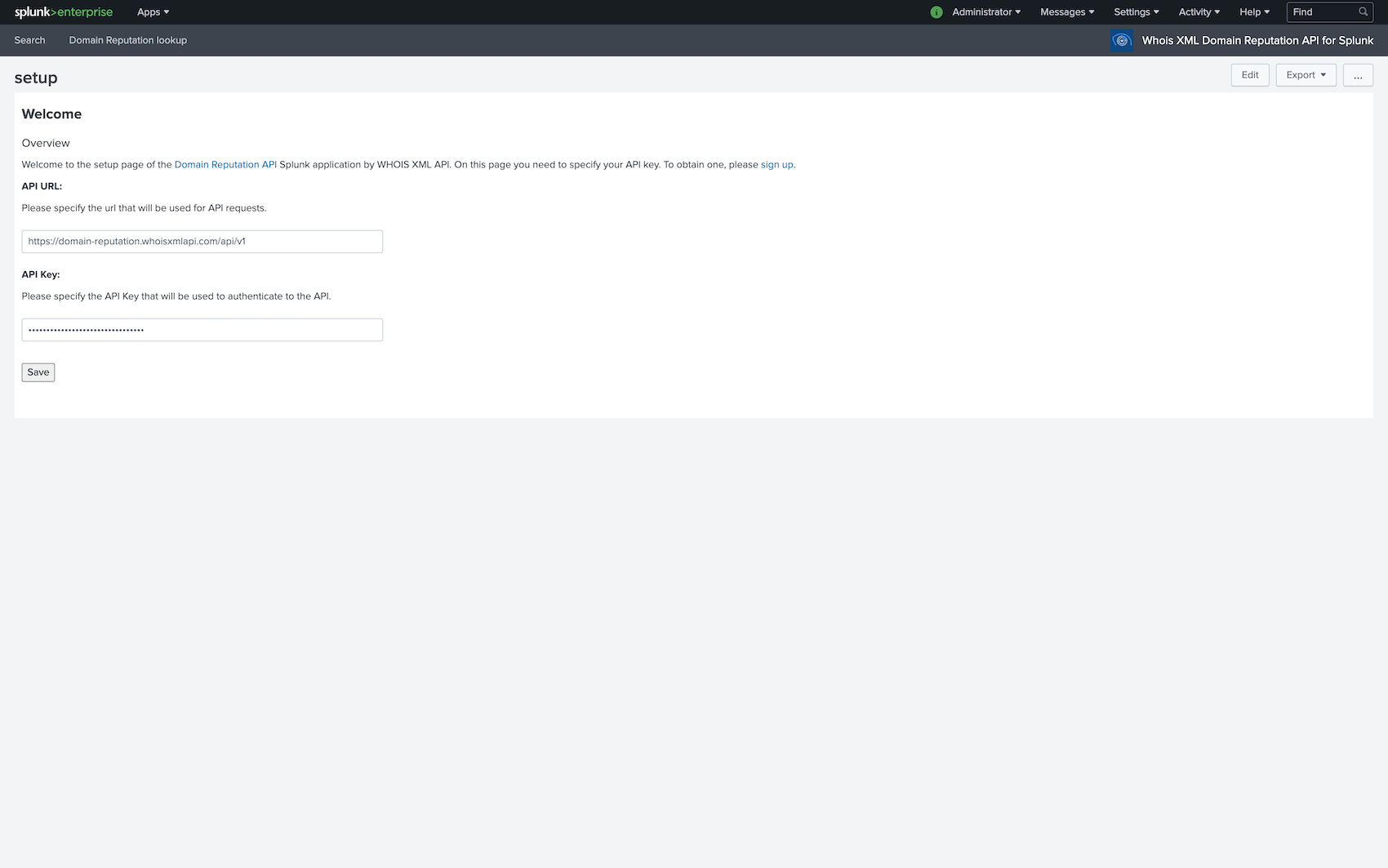Click the url for API requests description
Image resolution: width=1388 pixels, height=868 pixels.
144,208
